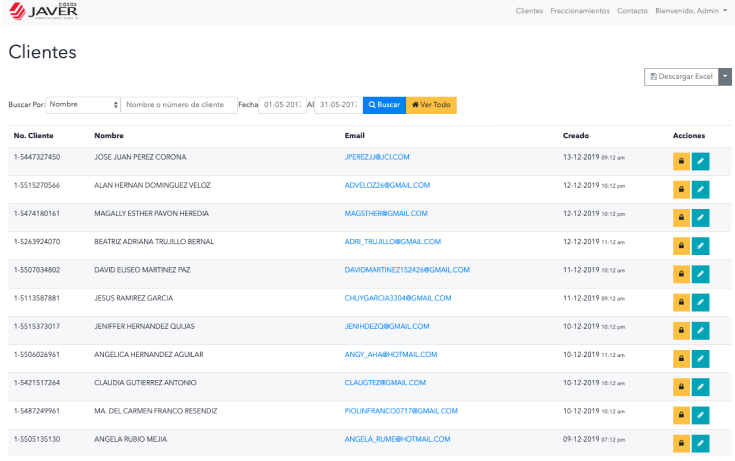Edit client Beatriz Adriana Trujillo Bernal
Screen dimensions: 735x461
701,245
